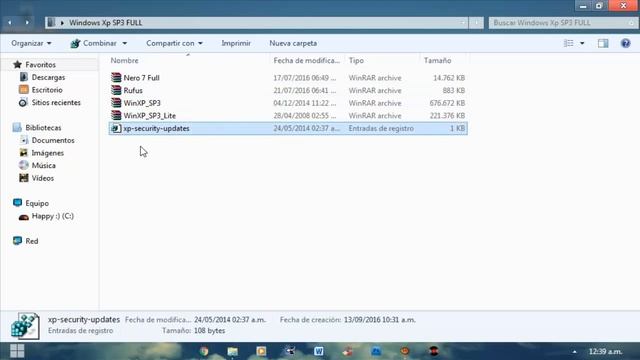Click the "108 bytes" size in details pane

click(209, 331)
